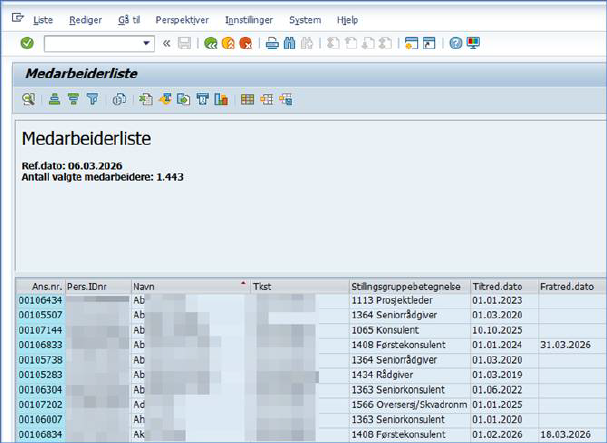This screenshot has width=607, height=443.
Task: Click the Tiltred.dato value 10.10.2025
Action: pos(497,330)
